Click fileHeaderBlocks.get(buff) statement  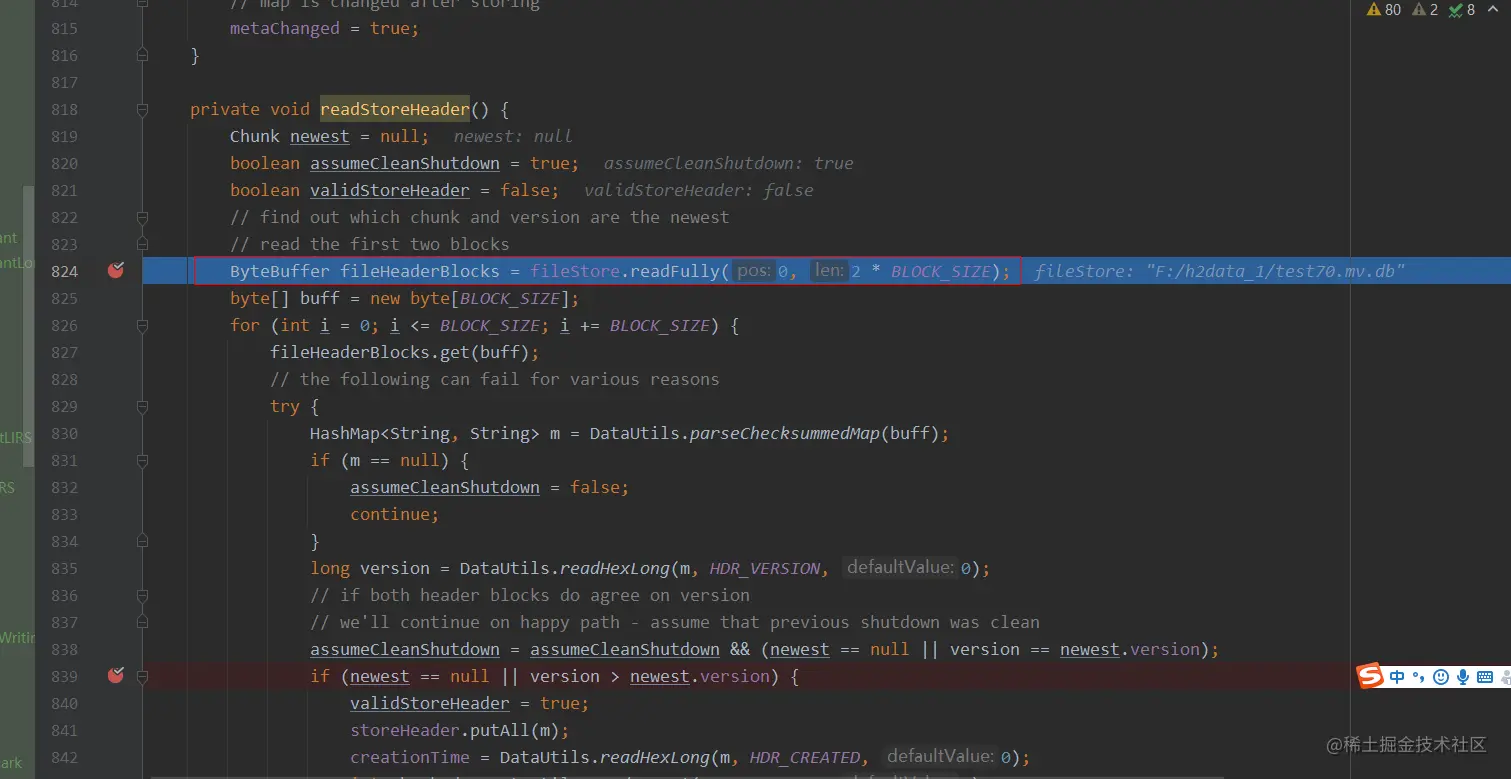(x=405, y=352)
